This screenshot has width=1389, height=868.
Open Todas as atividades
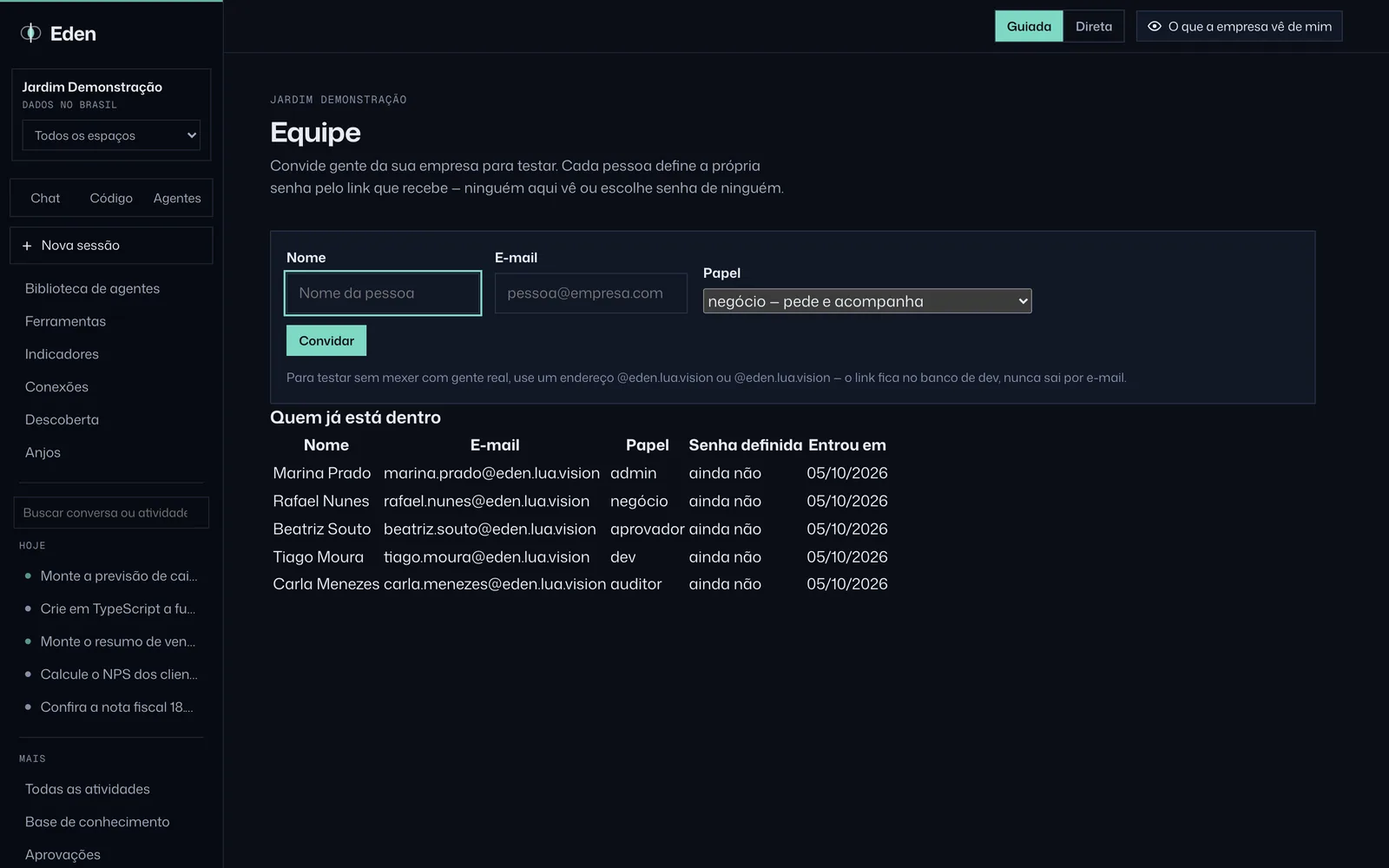pyautogui.click(x=87, y=789)
